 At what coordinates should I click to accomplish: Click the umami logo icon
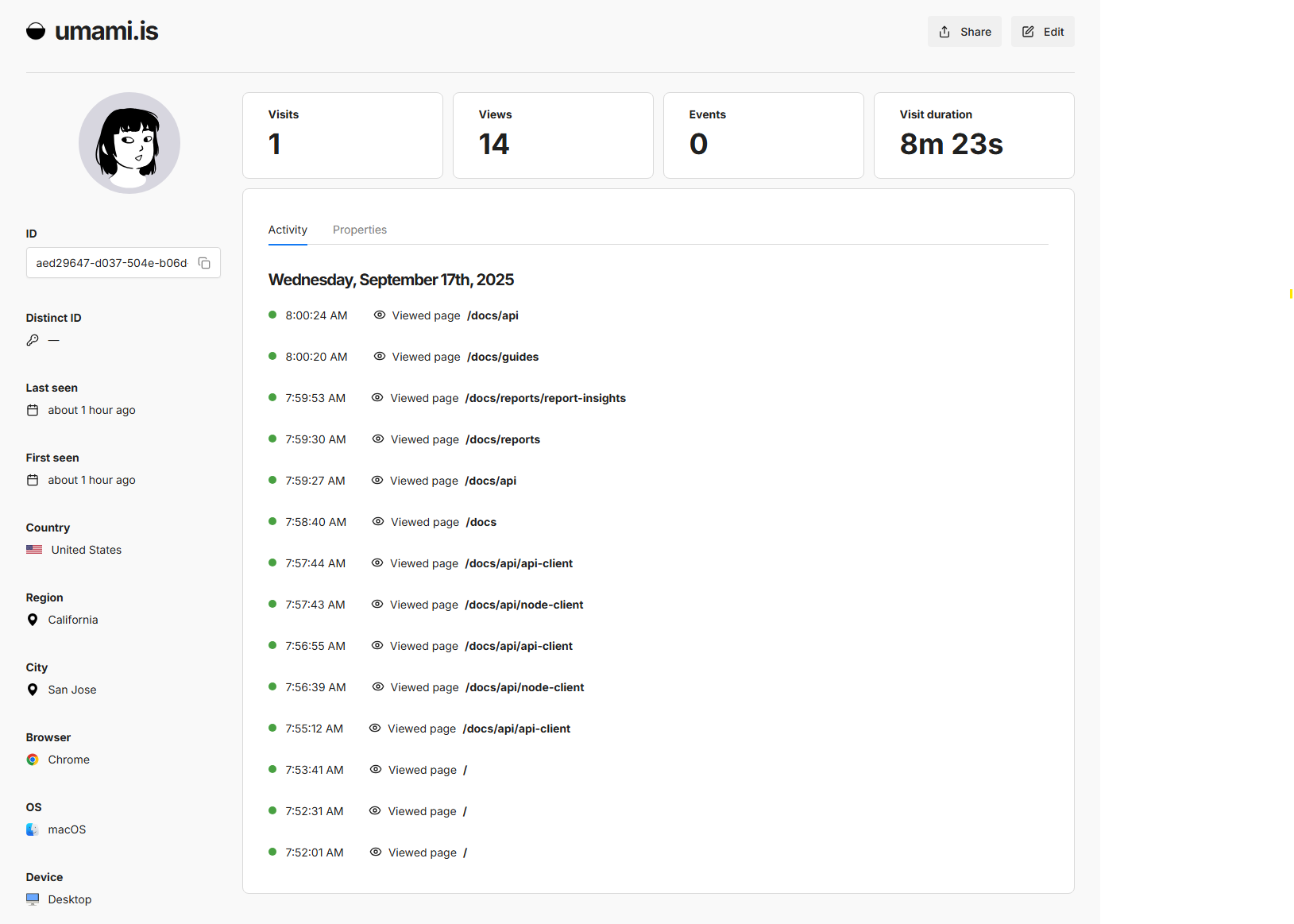[x=36, y=31]
